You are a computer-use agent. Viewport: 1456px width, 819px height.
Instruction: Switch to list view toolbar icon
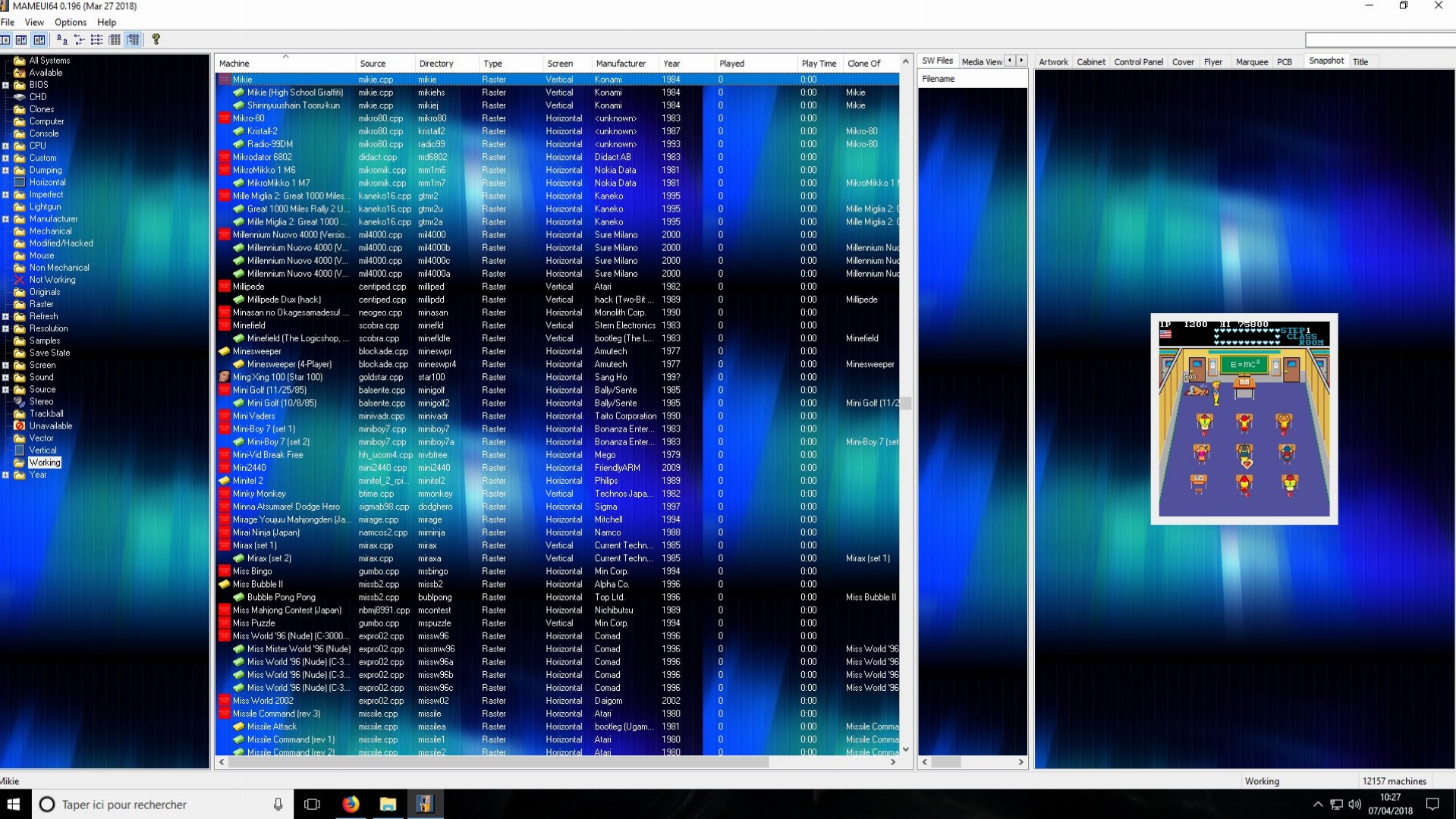(x=97, y=39)
